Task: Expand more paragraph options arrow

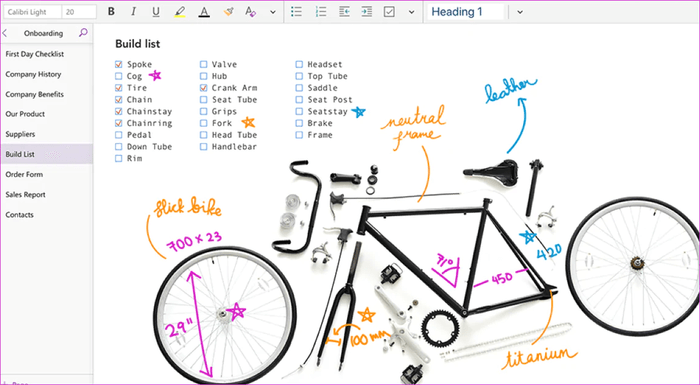Action: click(412, 13)
